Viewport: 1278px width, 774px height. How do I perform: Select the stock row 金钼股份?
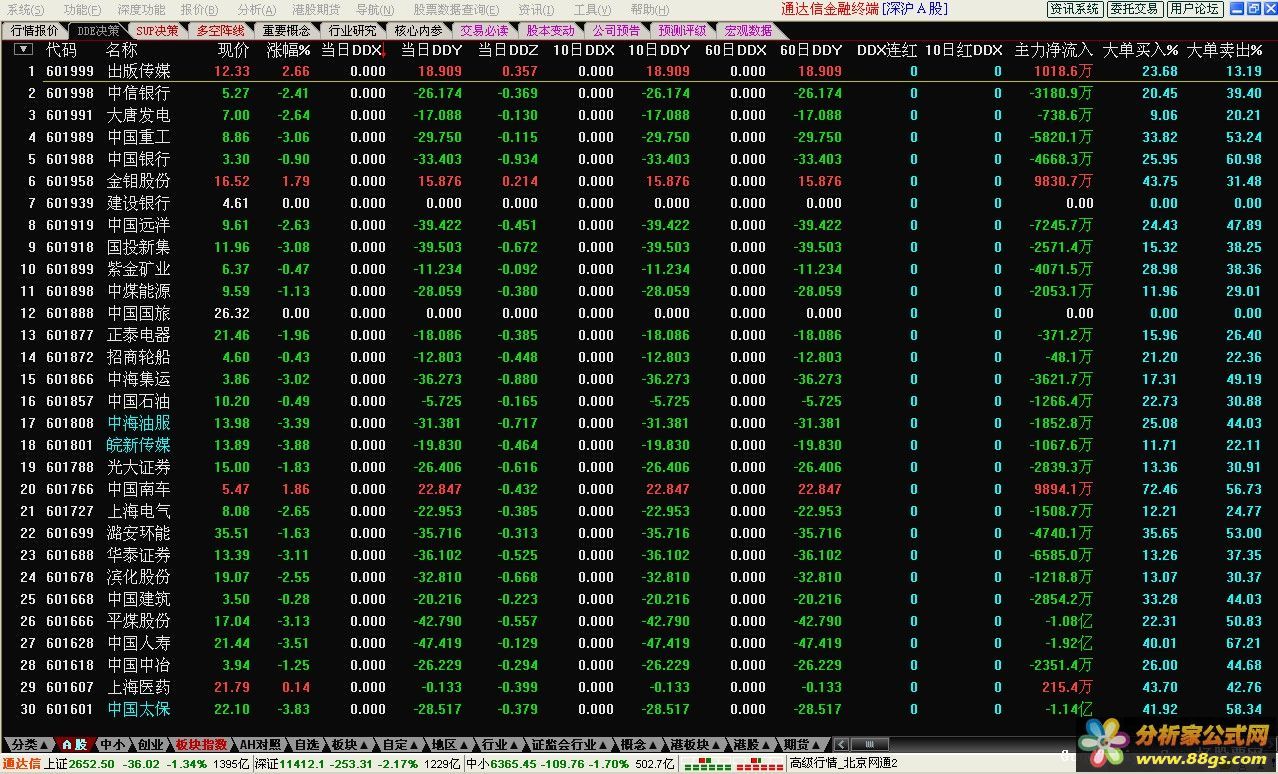[639, 181]
